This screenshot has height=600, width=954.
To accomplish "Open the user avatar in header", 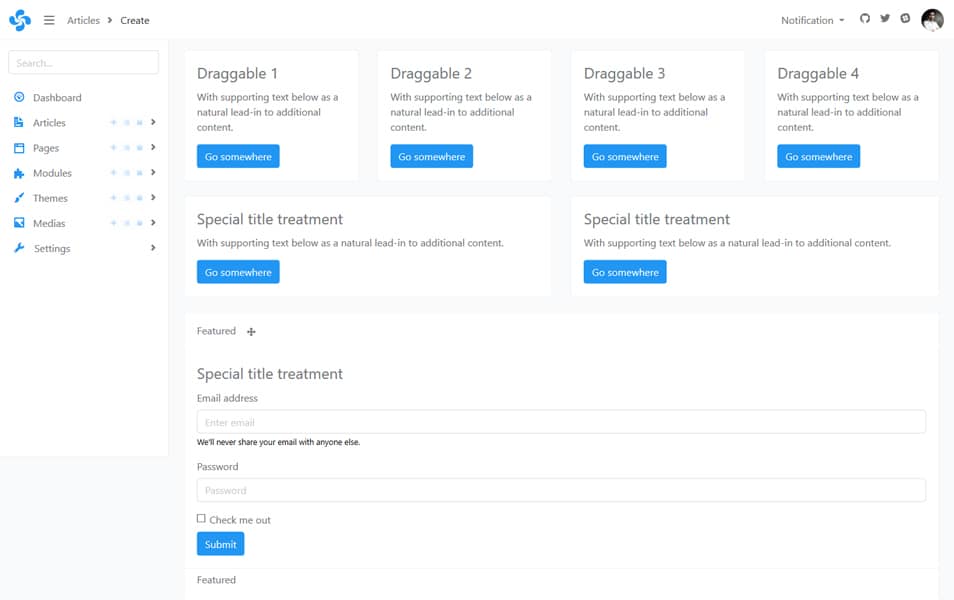I will click(932, 20).
